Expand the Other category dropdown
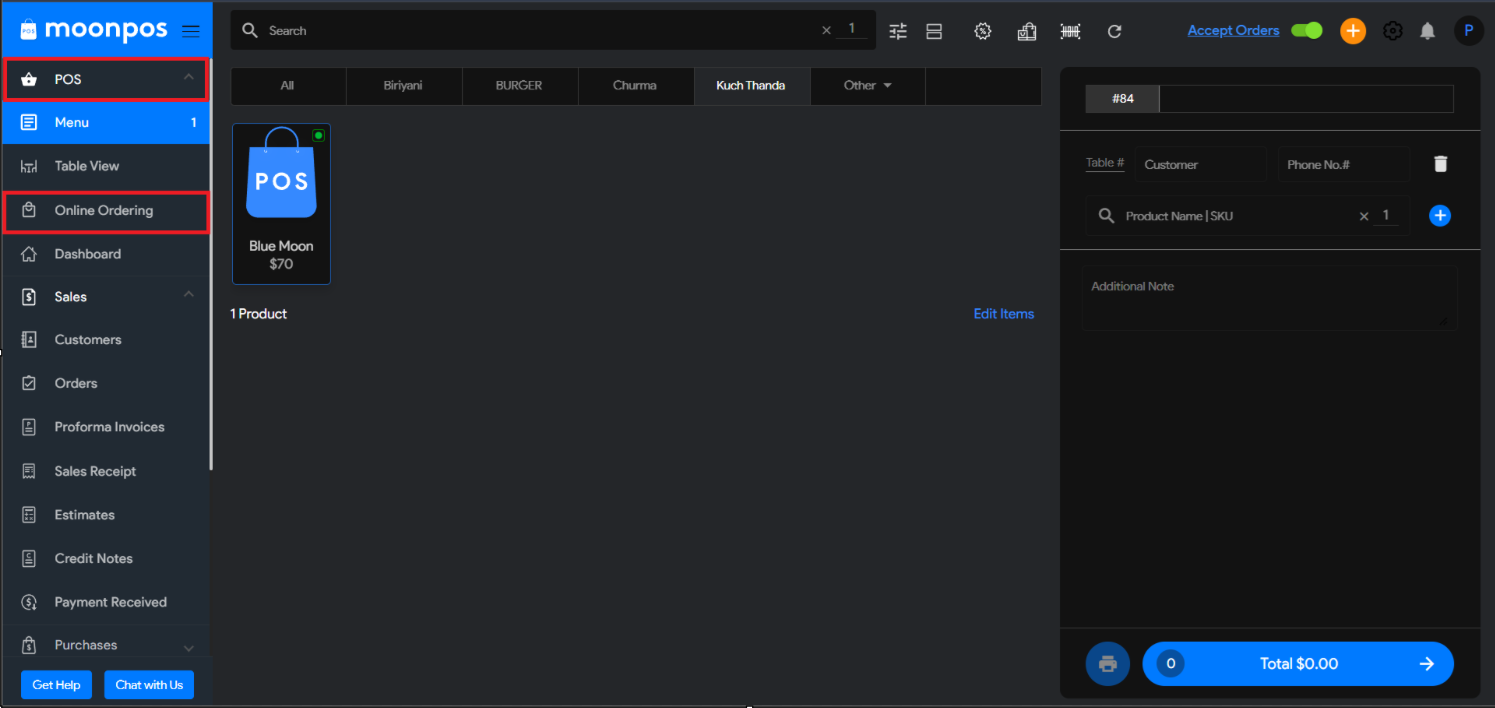The image size is (1495, 708). (867, 86)
